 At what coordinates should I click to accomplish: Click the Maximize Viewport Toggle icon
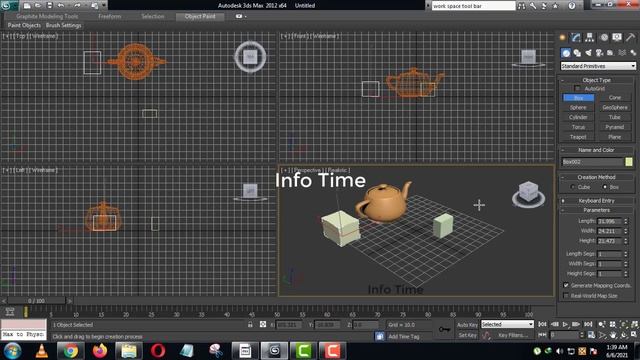click(x=634, y=335)
